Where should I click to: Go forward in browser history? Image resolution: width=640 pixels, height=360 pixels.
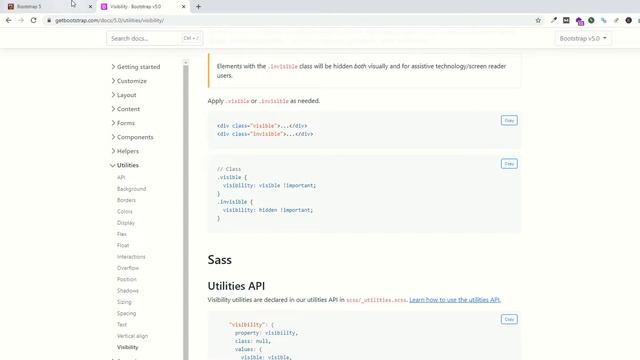pos(21,20)
